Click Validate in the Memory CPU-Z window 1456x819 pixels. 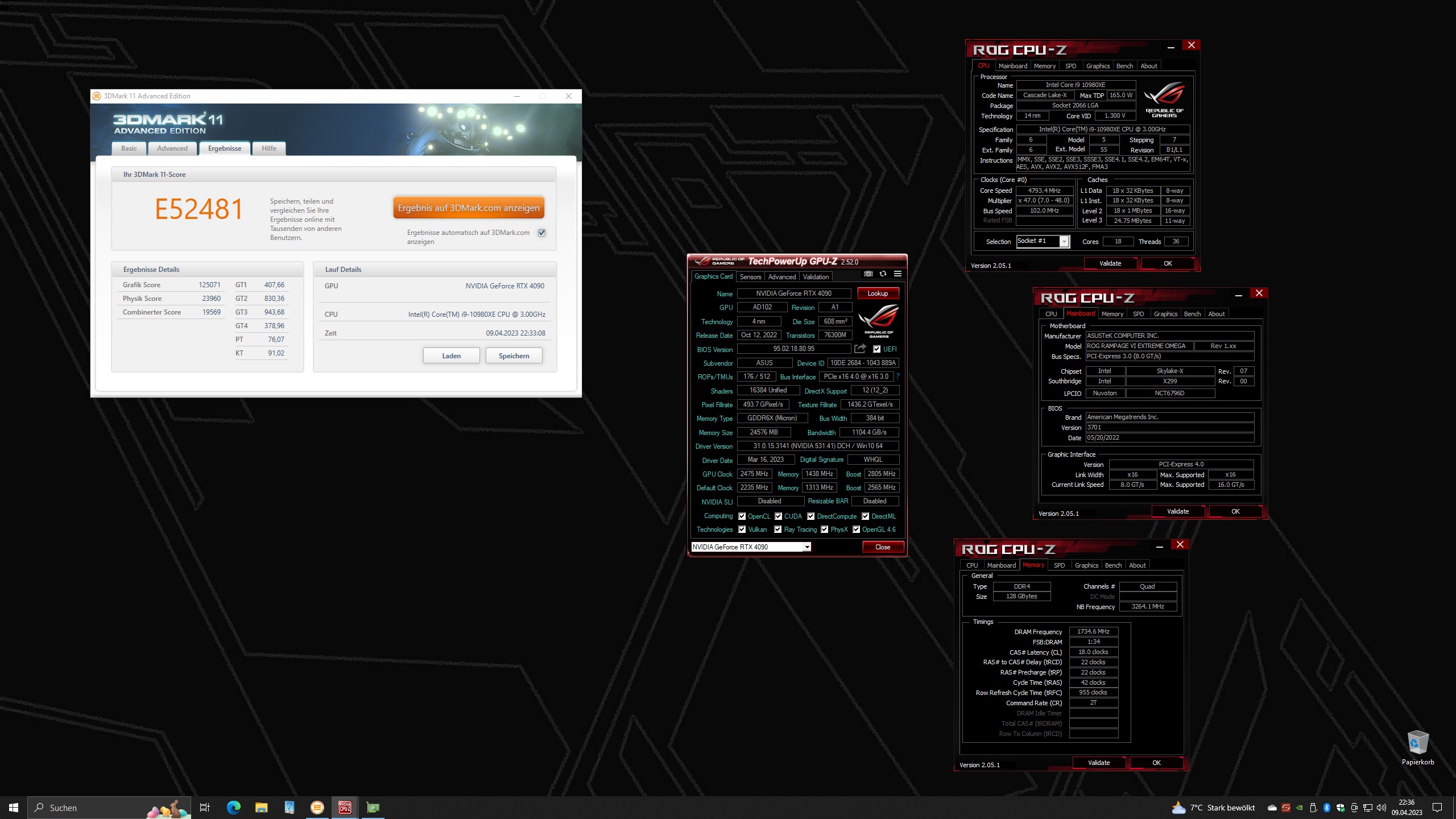pos(1099,763)
